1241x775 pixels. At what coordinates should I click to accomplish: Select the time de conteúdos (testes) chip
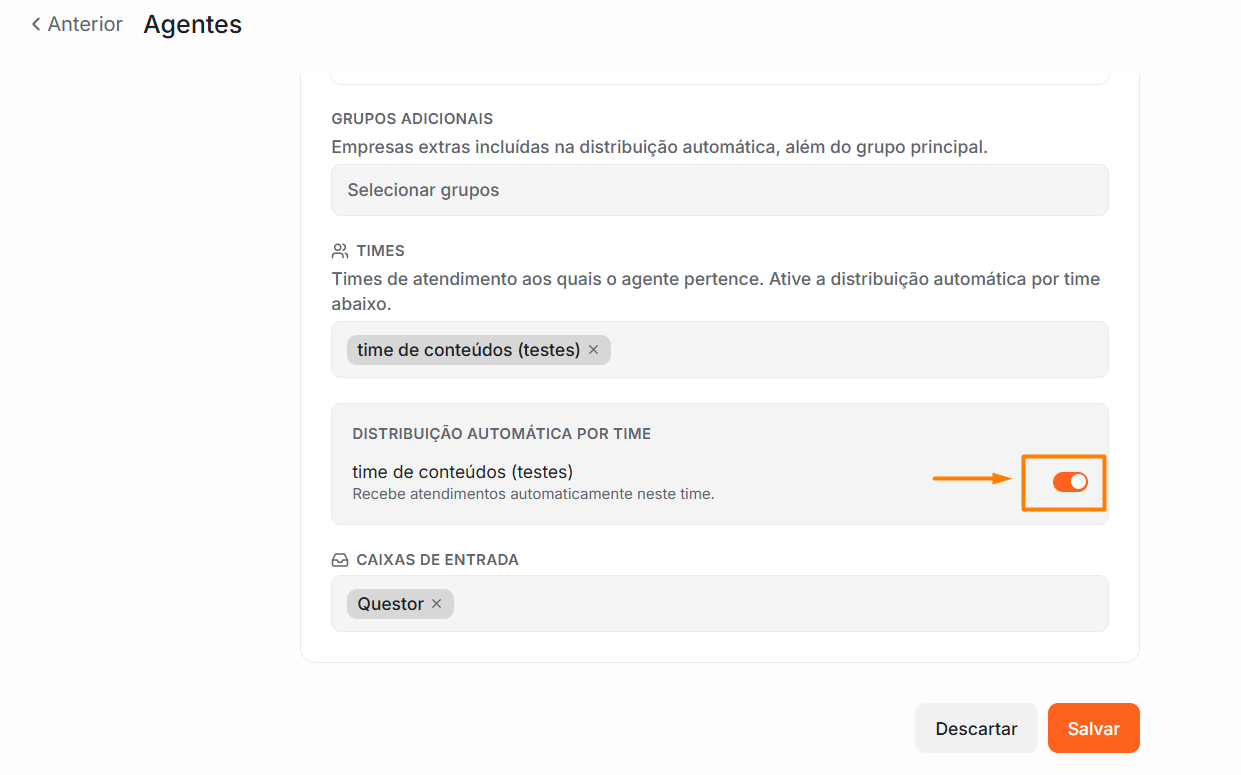pos(468,350)
